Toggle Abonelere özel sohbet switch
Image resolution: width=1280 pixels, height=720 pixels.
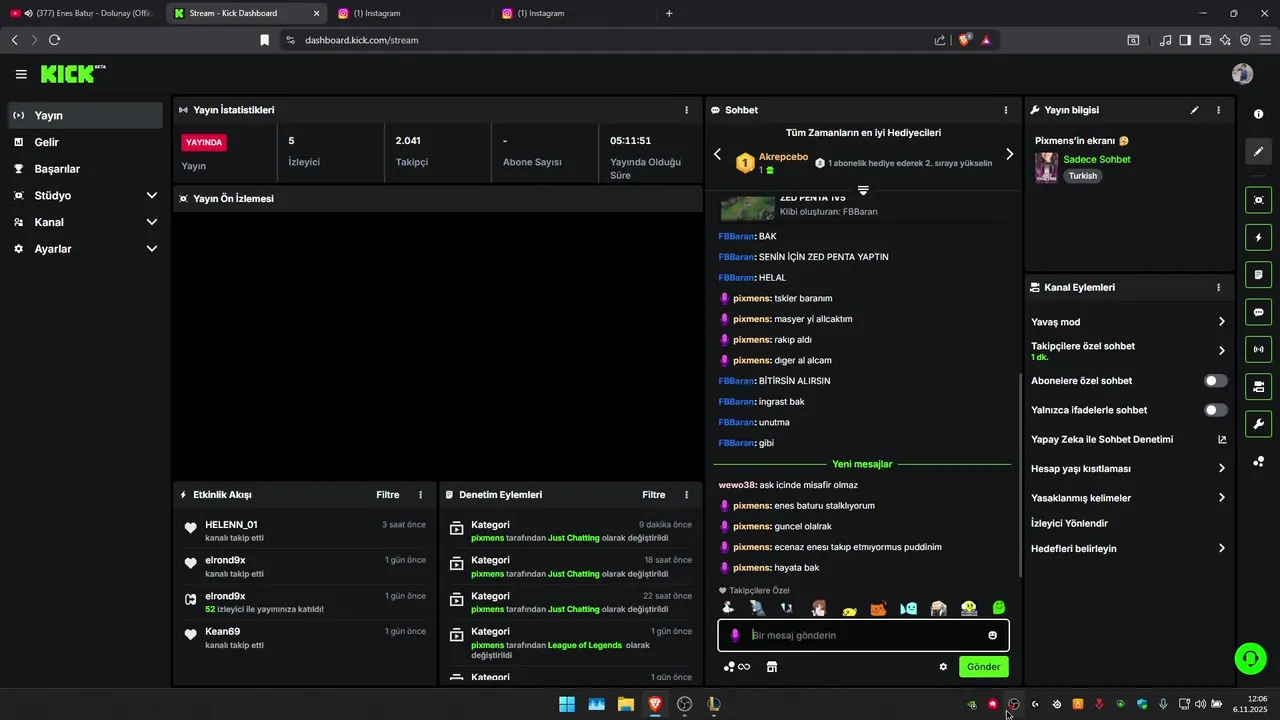1215,381
